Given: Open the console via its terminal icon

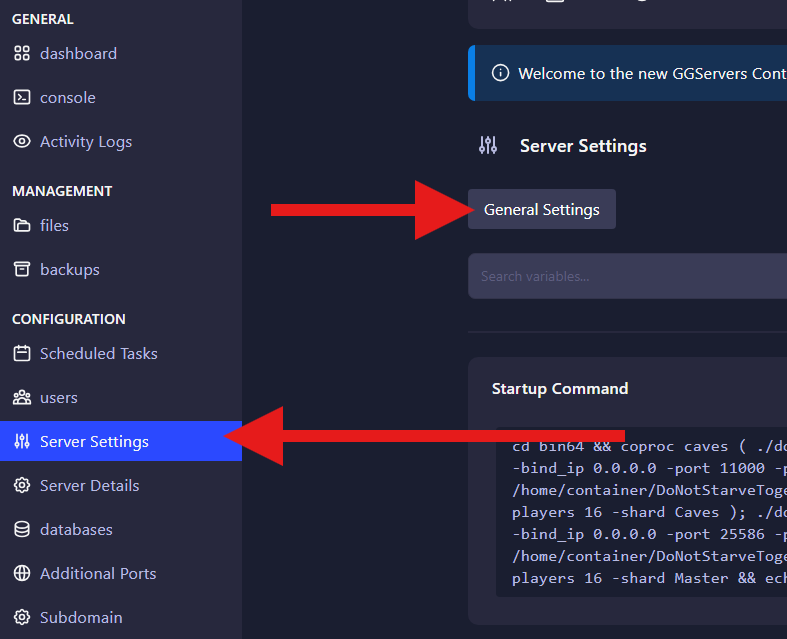Looking at the screenshot, I should (21, 98).
